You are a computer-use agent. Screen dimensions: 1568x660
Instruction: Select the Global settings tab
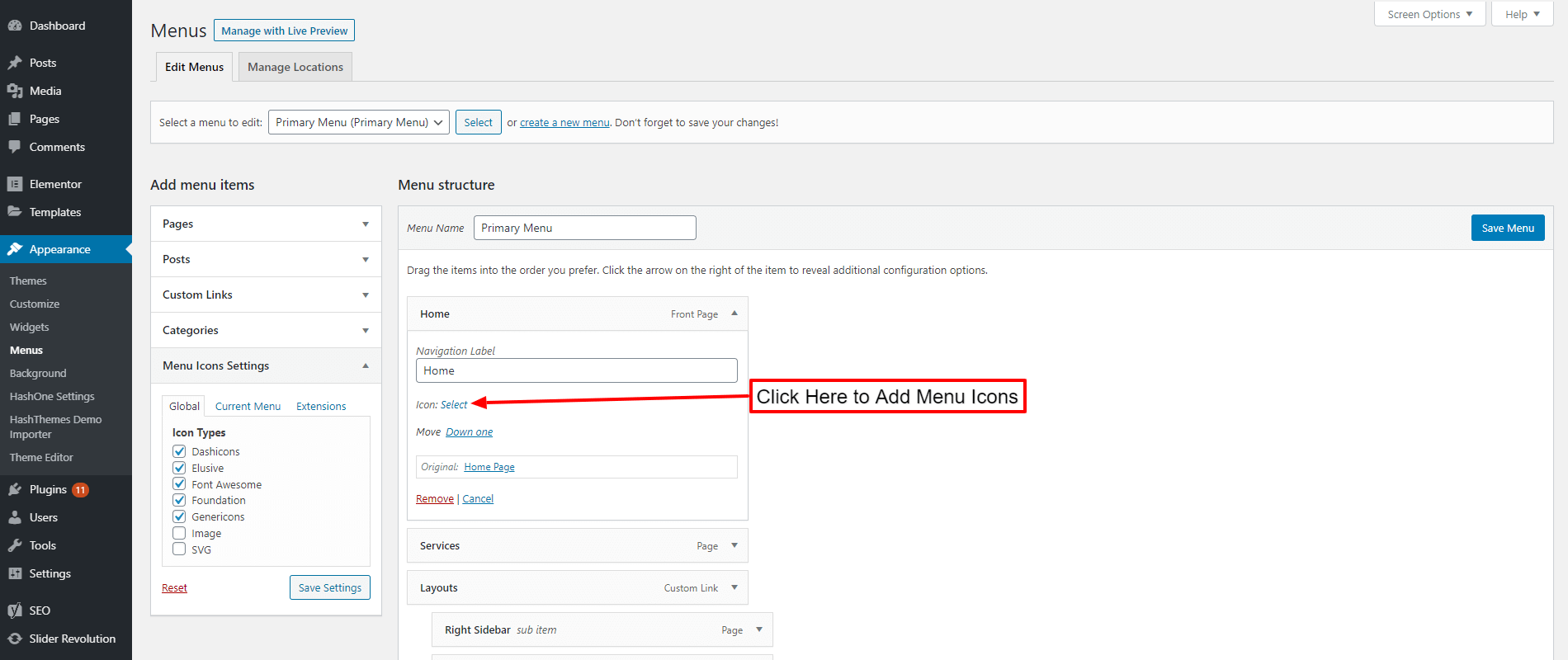point(185,406)
